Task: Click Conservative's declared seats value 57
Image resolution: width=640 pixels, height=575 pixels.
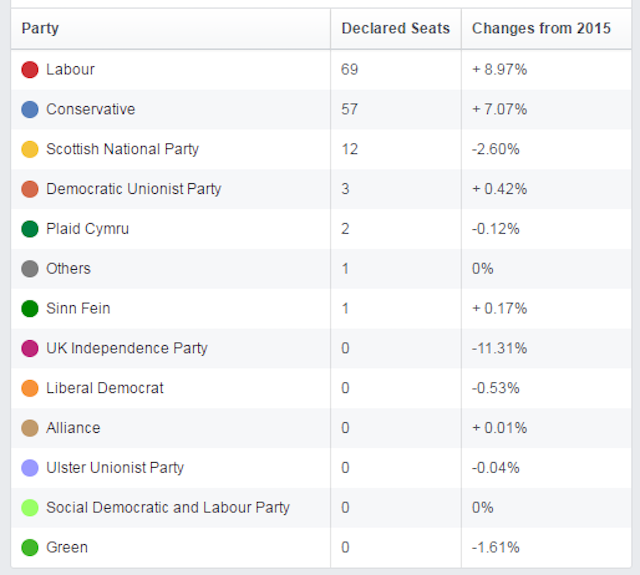Action: pos(349,109)
